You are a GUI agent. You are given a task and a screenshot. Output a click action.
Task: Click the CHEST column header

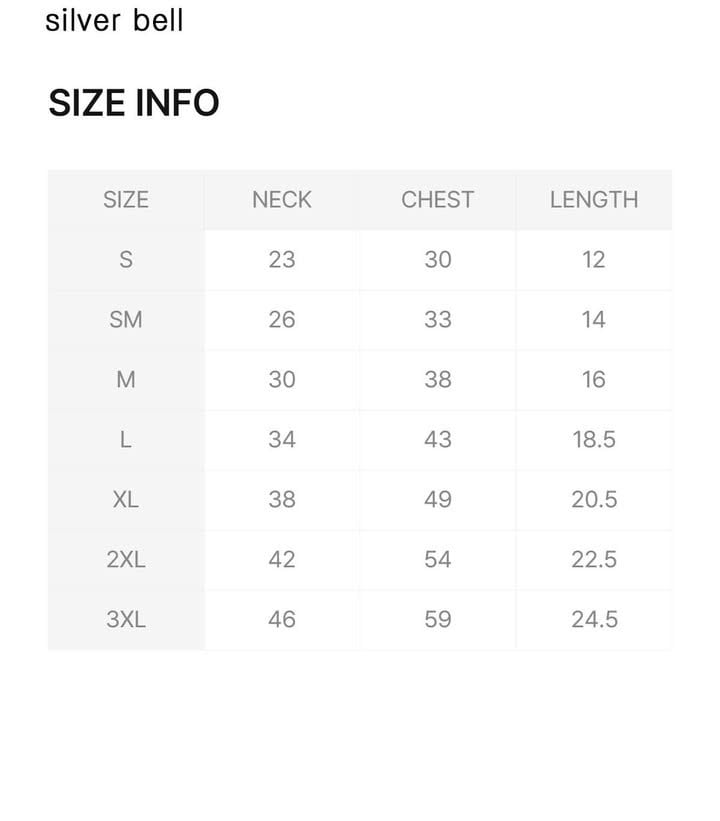437,200
